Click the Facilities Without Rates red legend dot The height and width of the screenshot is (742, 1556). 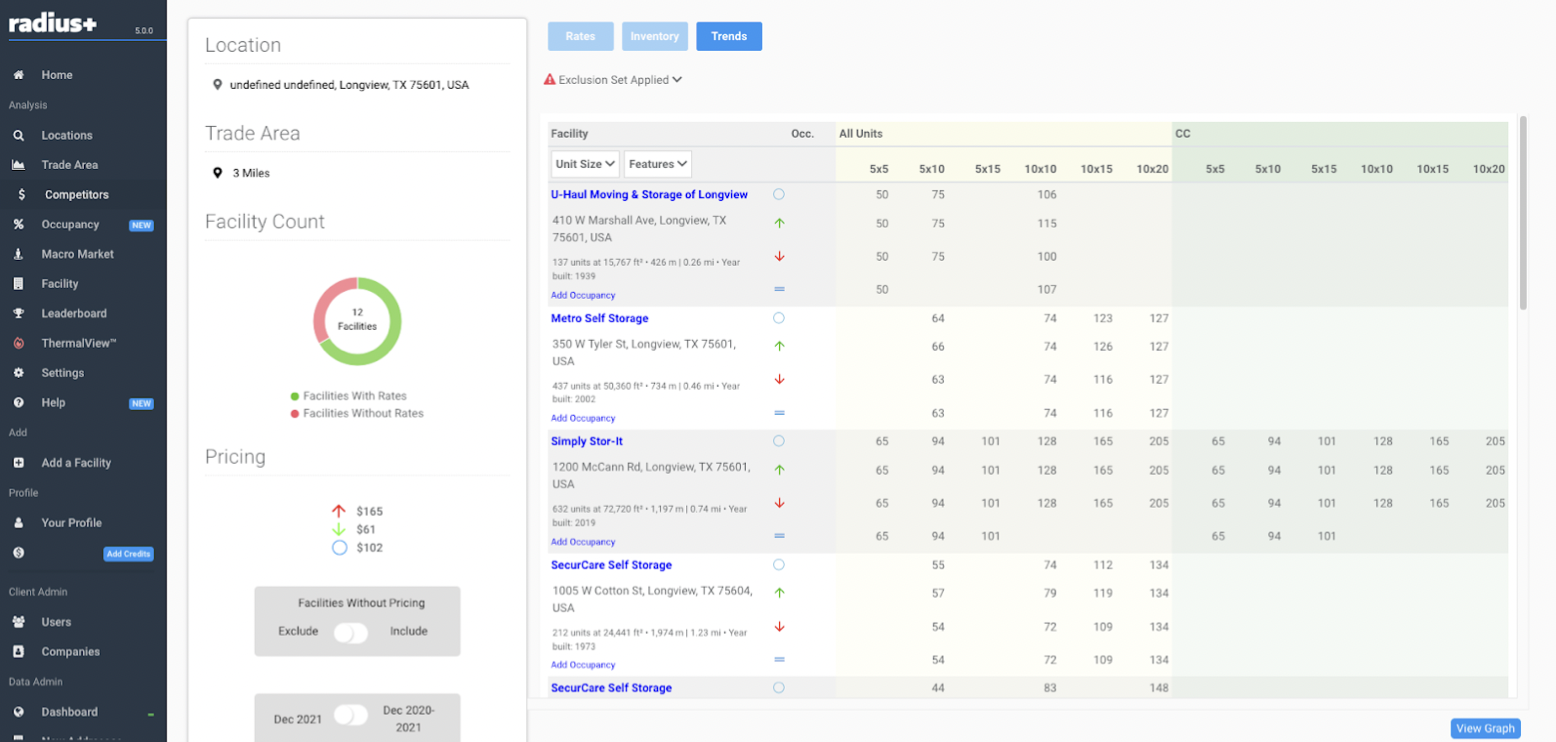[295, 413]
